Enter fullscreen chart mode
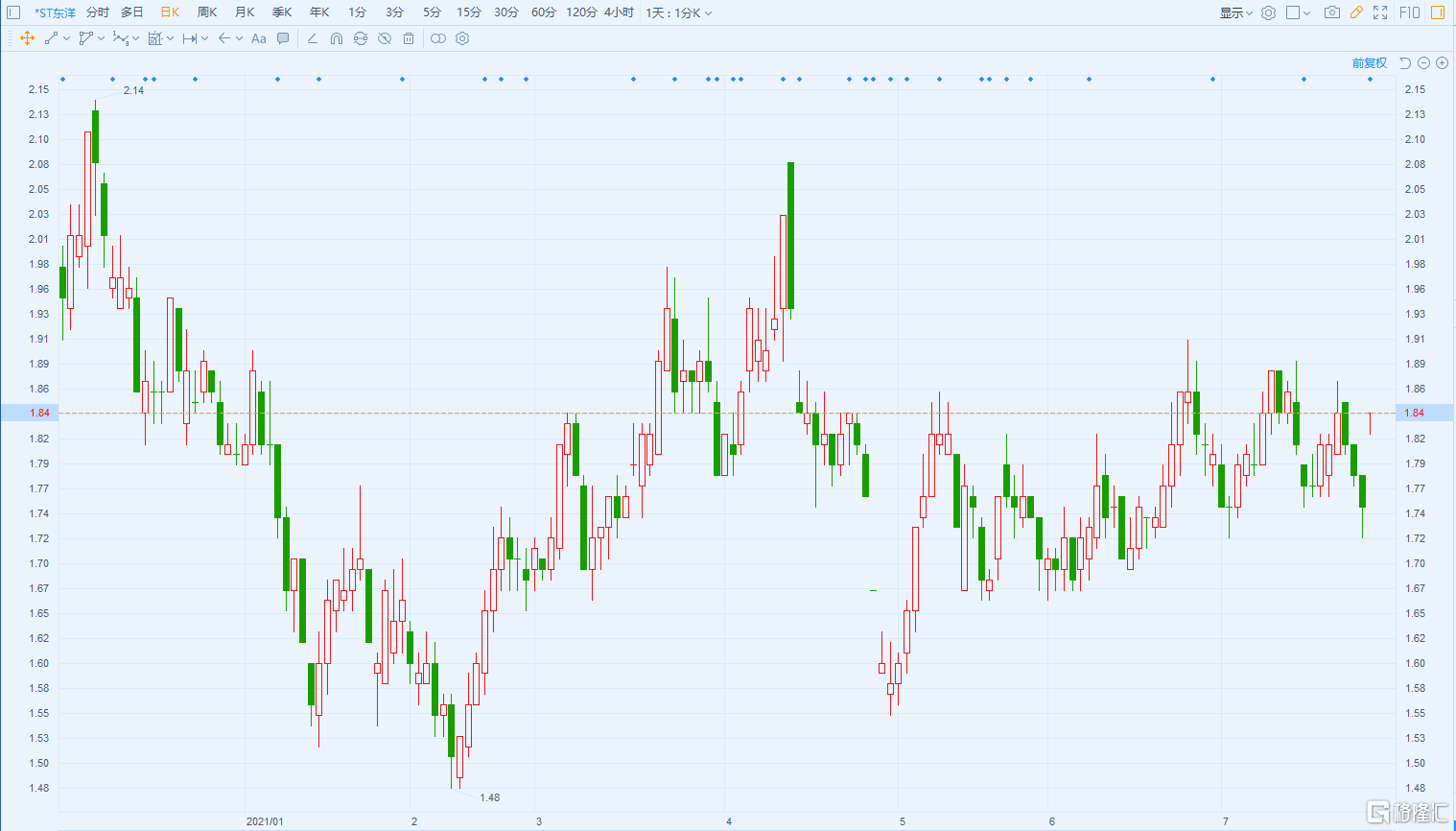 click(x=1380, y=12)
